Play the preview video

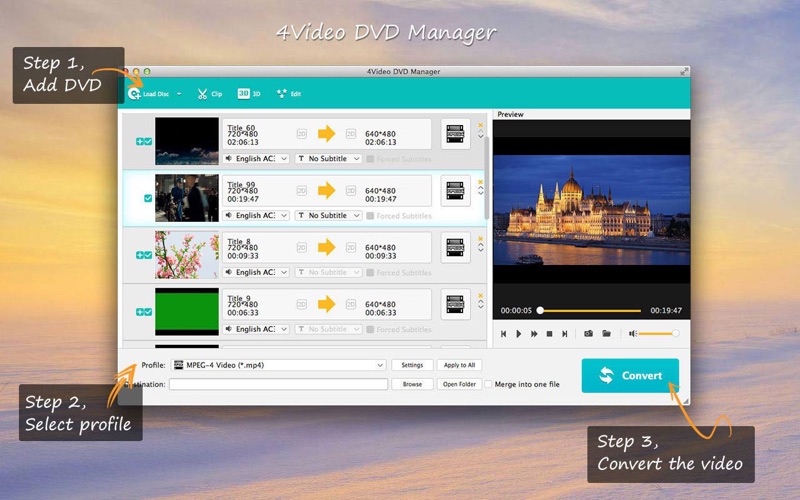click(x=518, y=334)
